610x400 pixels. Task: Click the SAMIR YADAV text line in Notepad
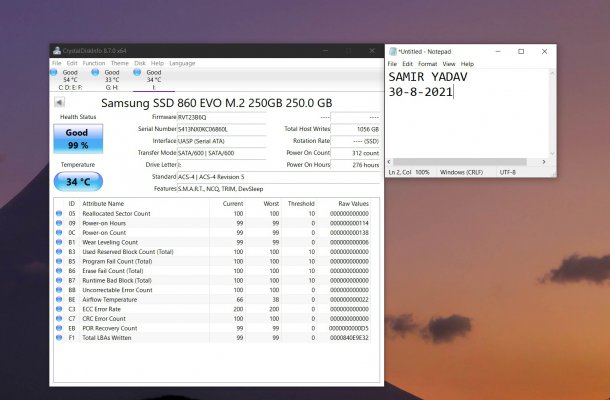click(428, 77)
